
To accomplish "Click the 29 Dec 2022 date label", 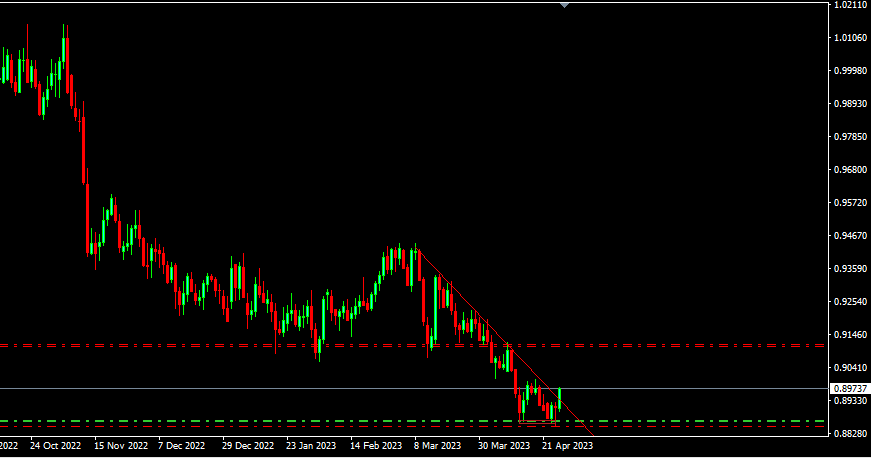I will pos(248,446).
